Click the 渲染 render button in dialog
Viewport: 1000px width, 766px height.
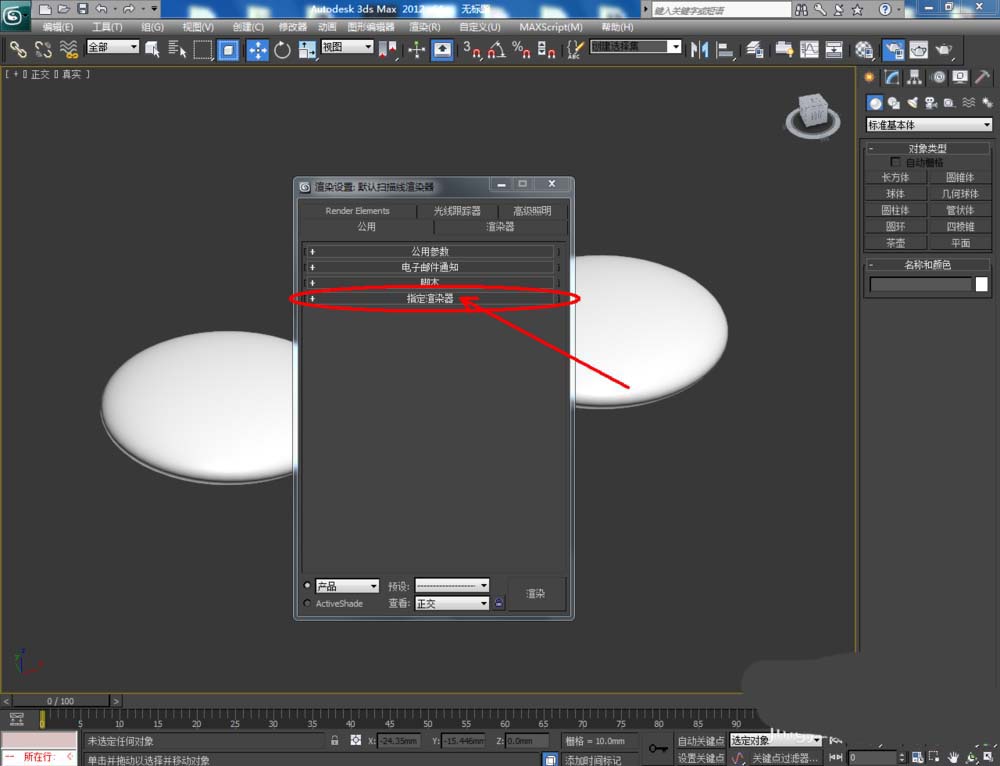click(536, 594)
